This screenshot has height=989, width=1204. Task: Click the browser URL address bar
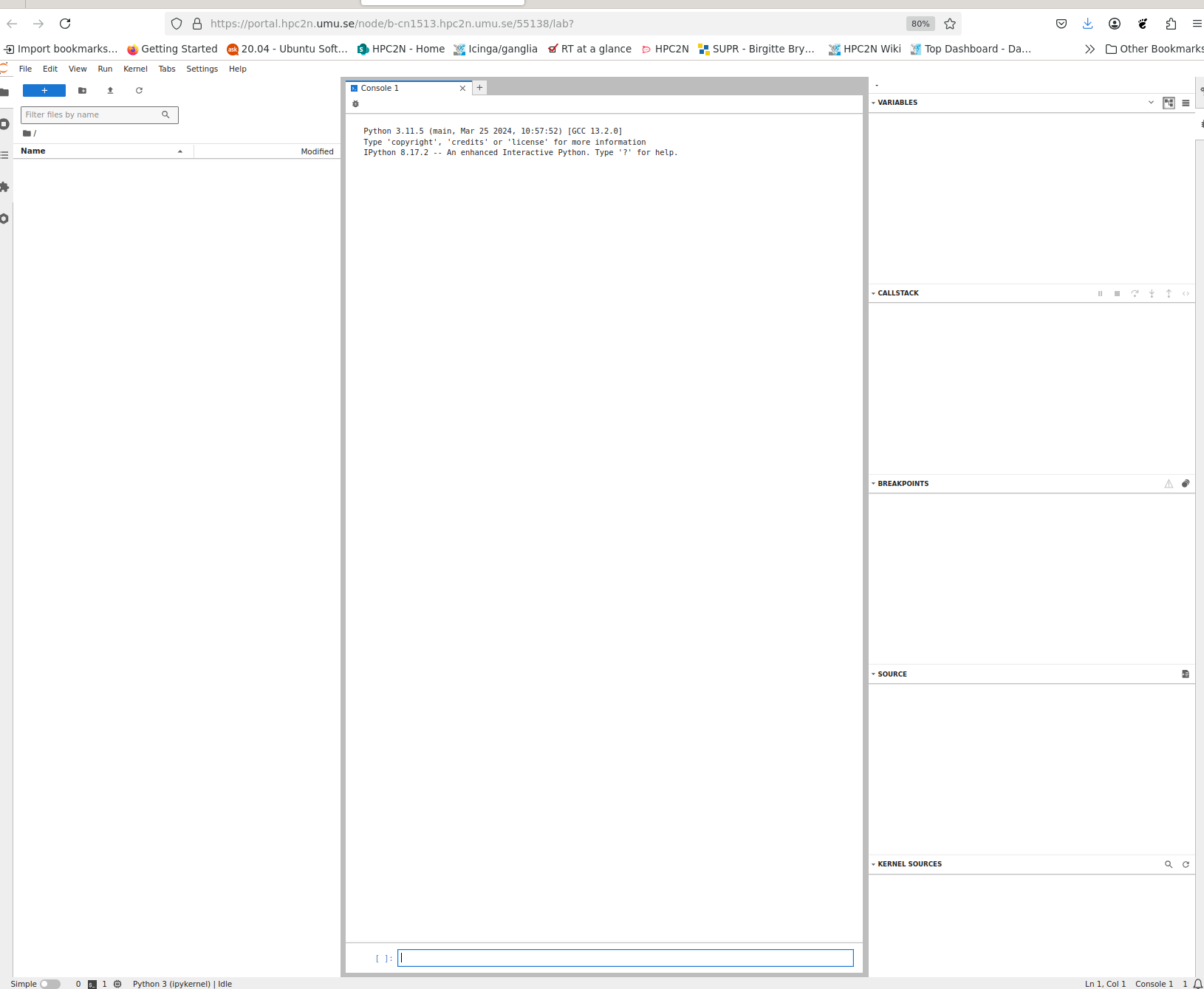coord(554,24)
